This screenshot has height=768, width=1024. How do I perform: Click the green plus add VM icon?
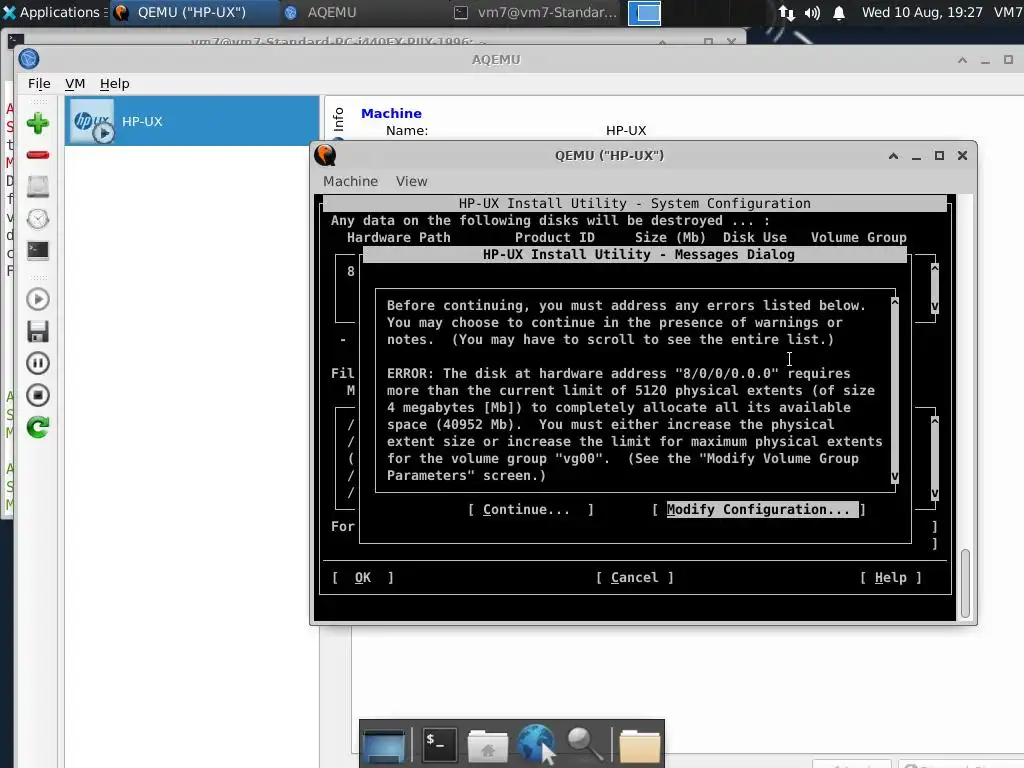point(38,123)
